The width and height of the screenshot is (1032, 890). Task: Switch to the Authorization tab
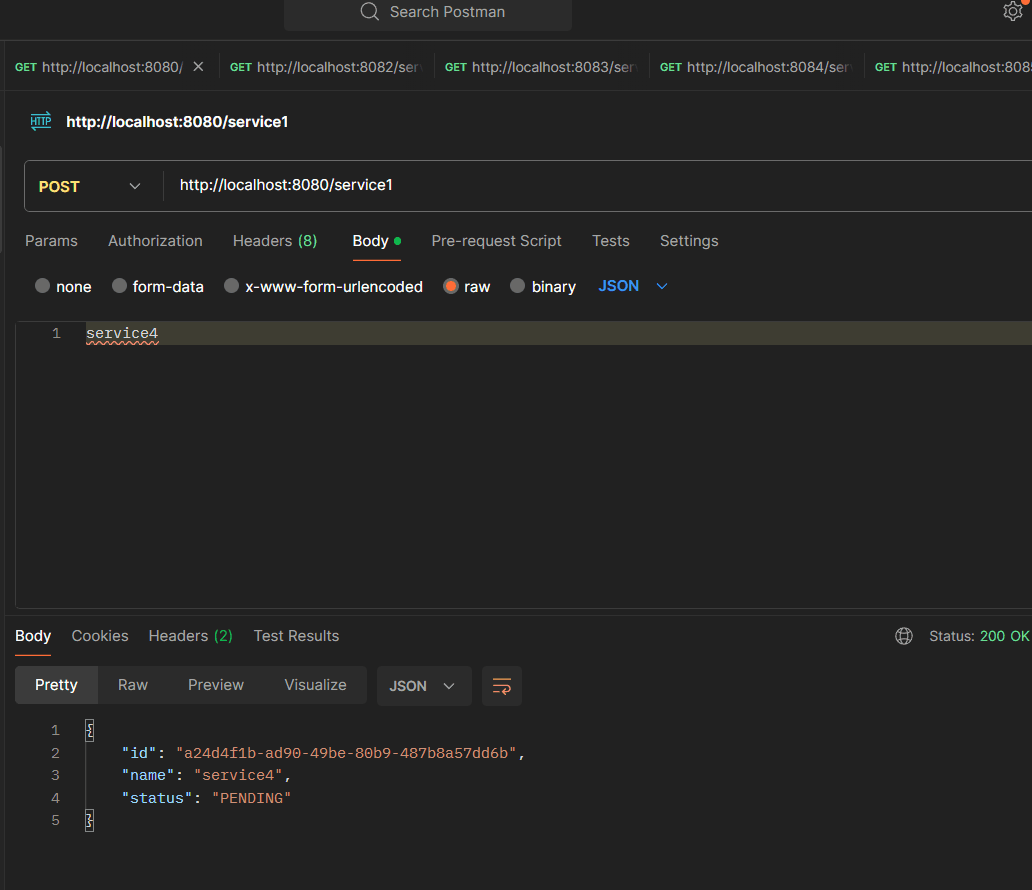(x=155, y=241)
